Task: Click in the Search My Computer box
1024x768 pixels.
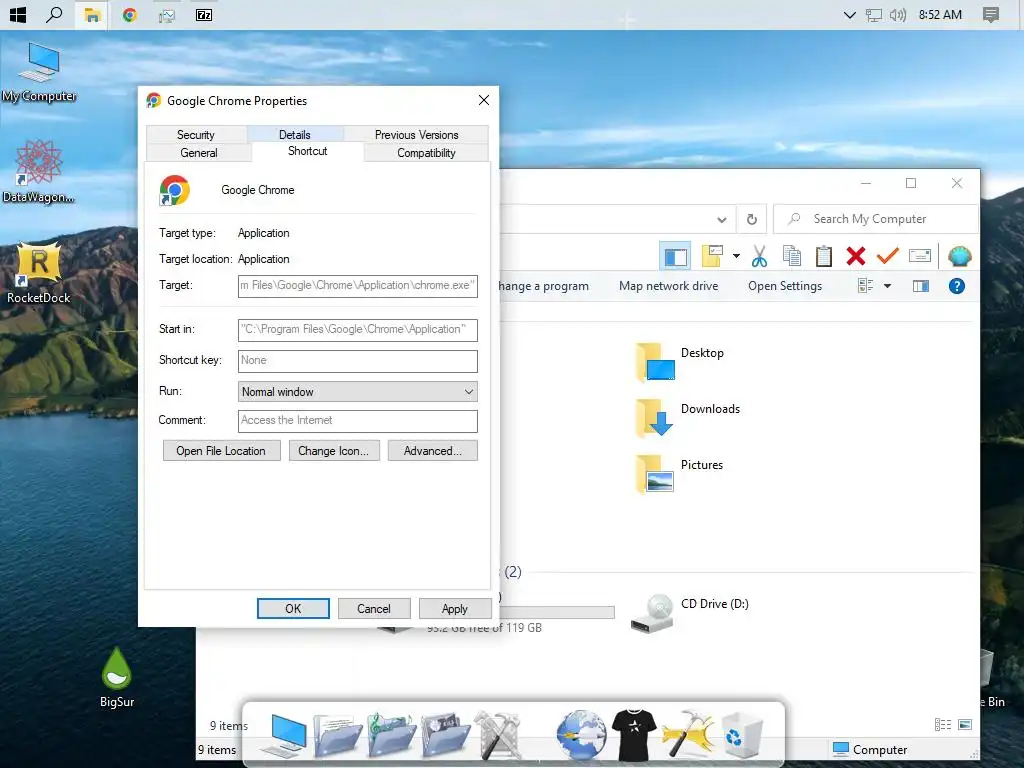Action: pyautogui.click(x=875, y=219)
